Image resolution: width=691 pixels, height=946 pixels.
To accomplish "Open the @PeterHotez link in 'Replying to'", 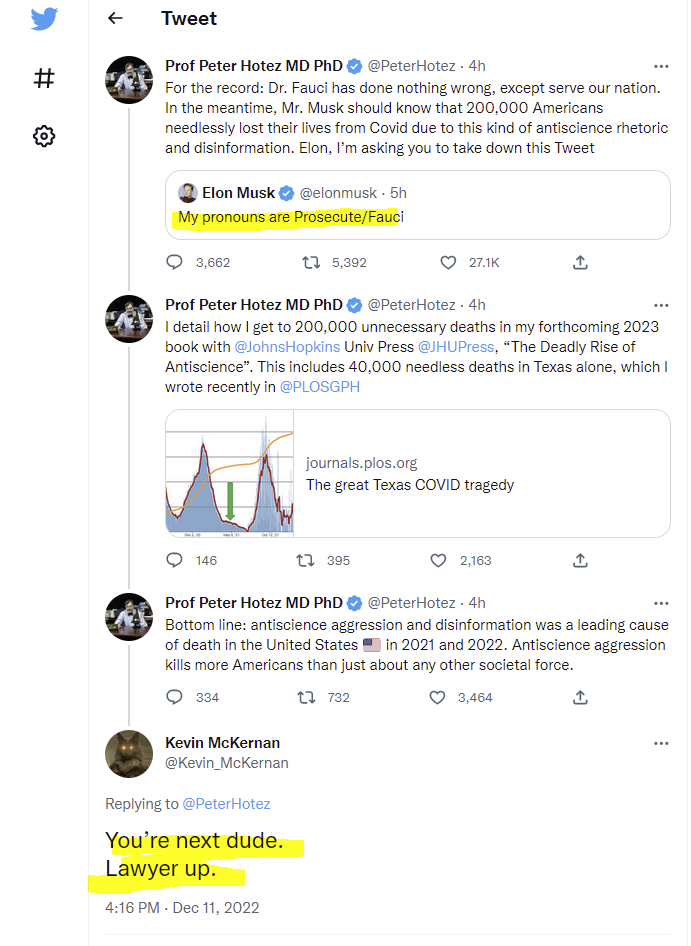I will point(226,803).
